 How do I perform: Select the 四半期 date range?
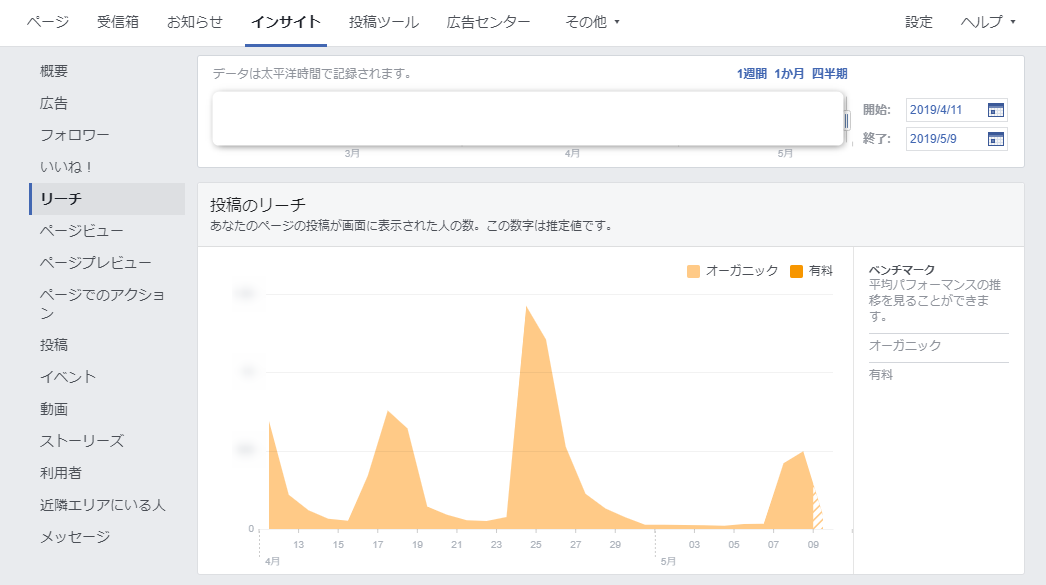tap(830, 74)
